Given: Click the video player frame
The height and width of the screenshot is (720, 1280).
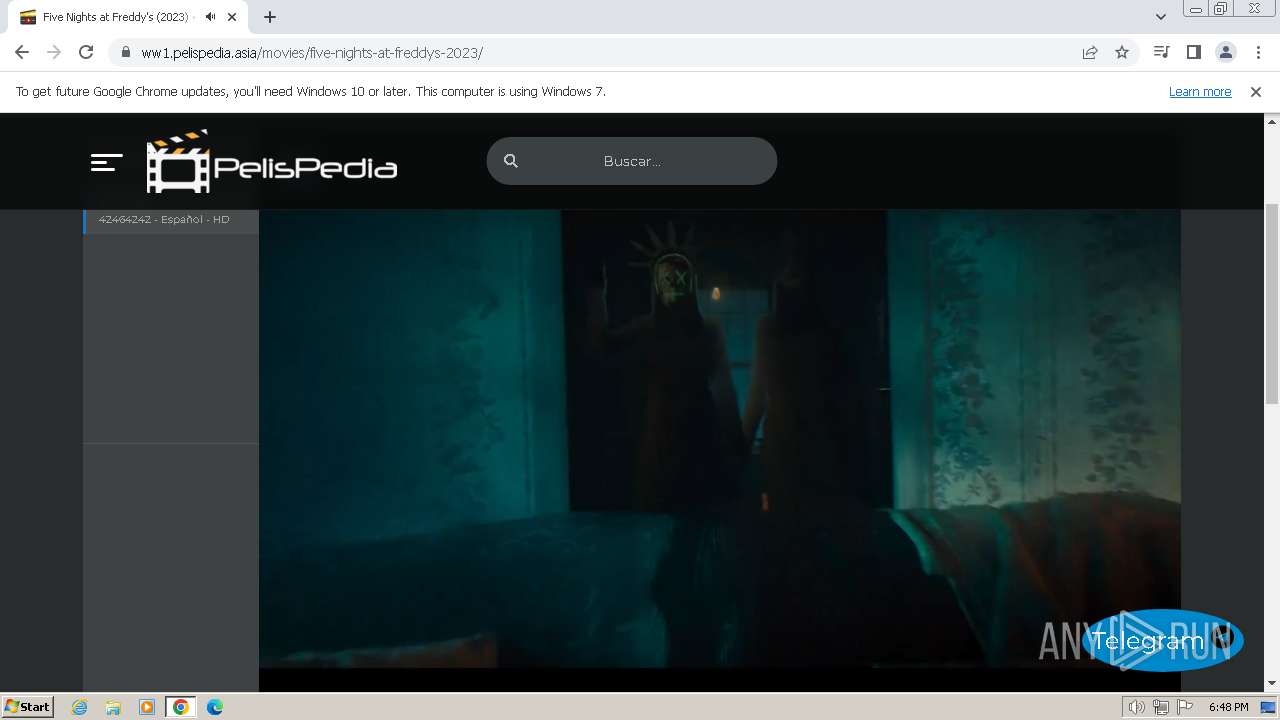Looking at the screenshot, I should click(x=720, y=440).
